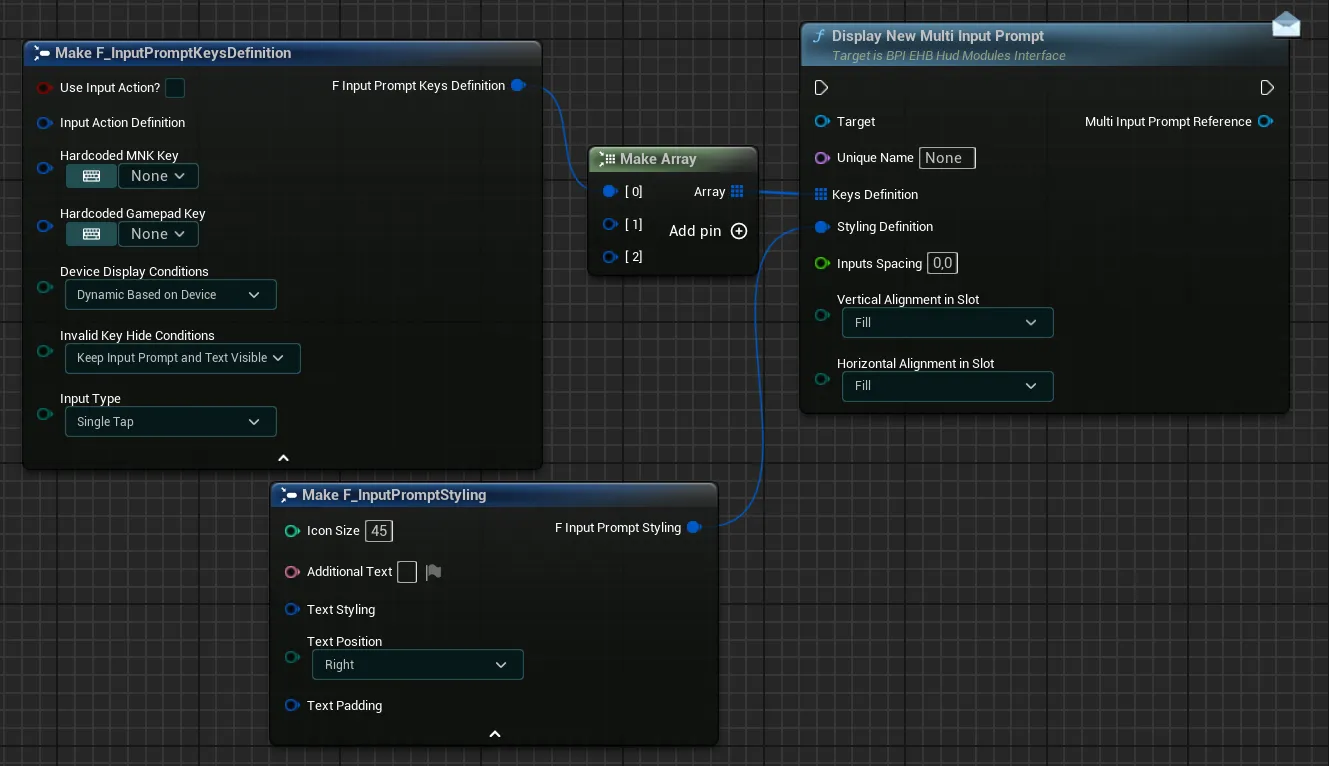Enable the Use Input Action? checkbox
The image size is (1329, 766).
[175, 88]
